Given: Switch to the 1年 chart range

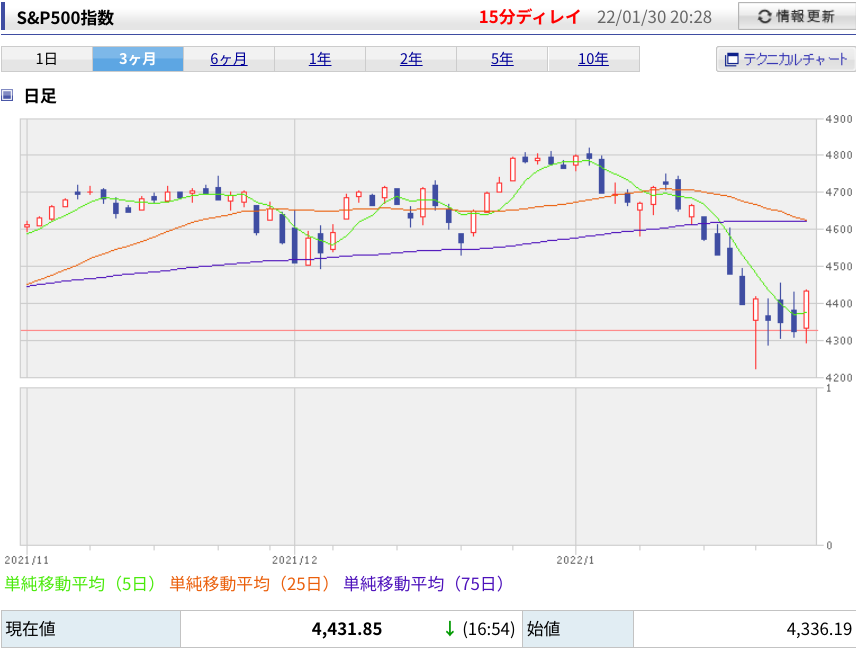Looking at the screenshot, I should 320,59.
